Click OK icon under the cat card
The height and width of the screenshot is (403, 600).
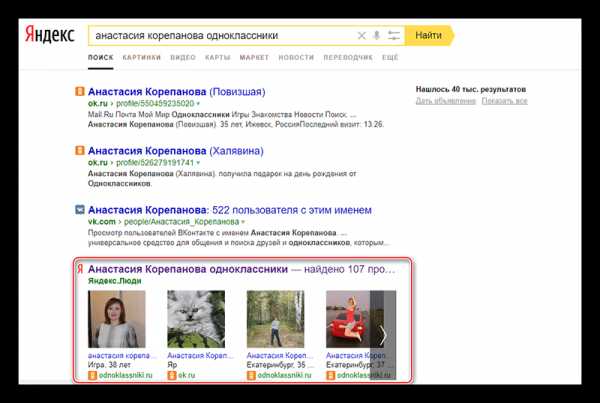click(x=172, y=375)
